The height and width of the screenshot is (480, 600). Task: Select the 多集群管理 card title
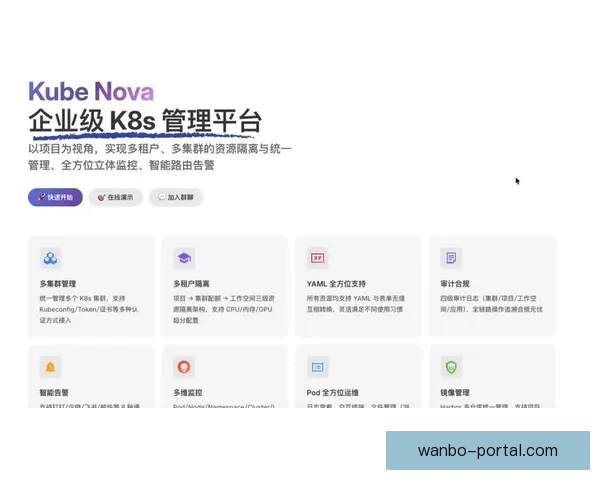coord(58,284)
